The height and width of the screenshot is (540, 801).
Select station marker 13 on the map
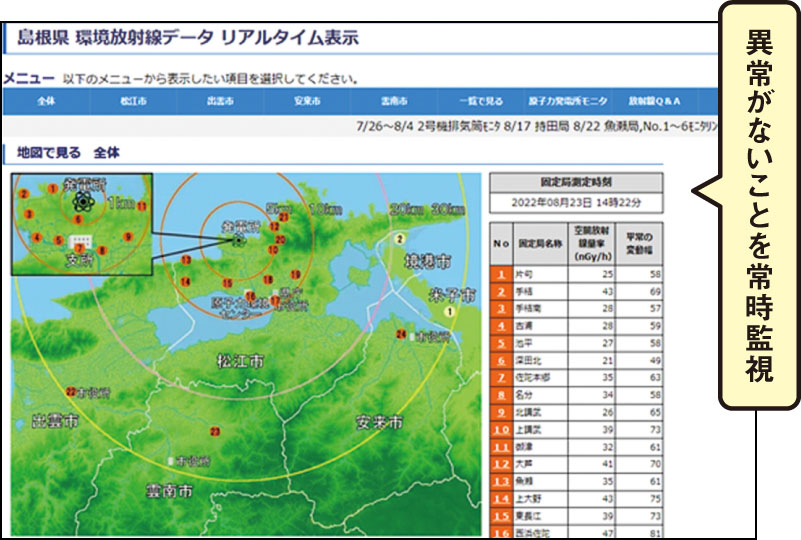coord(185,259)
